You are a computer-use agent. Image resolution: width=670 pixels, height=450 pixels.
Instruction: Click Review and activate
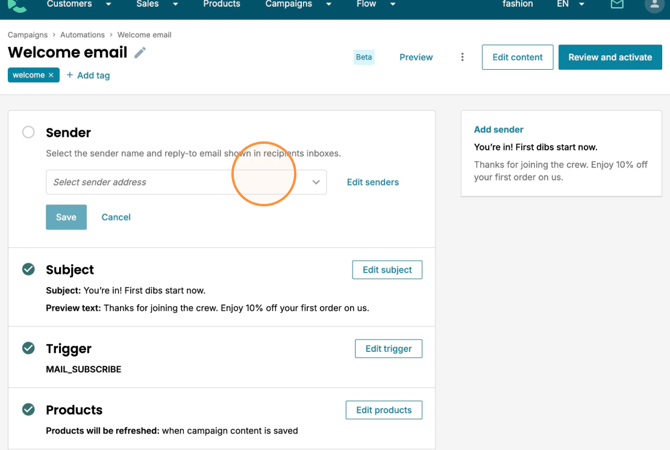tap(610, 57)
